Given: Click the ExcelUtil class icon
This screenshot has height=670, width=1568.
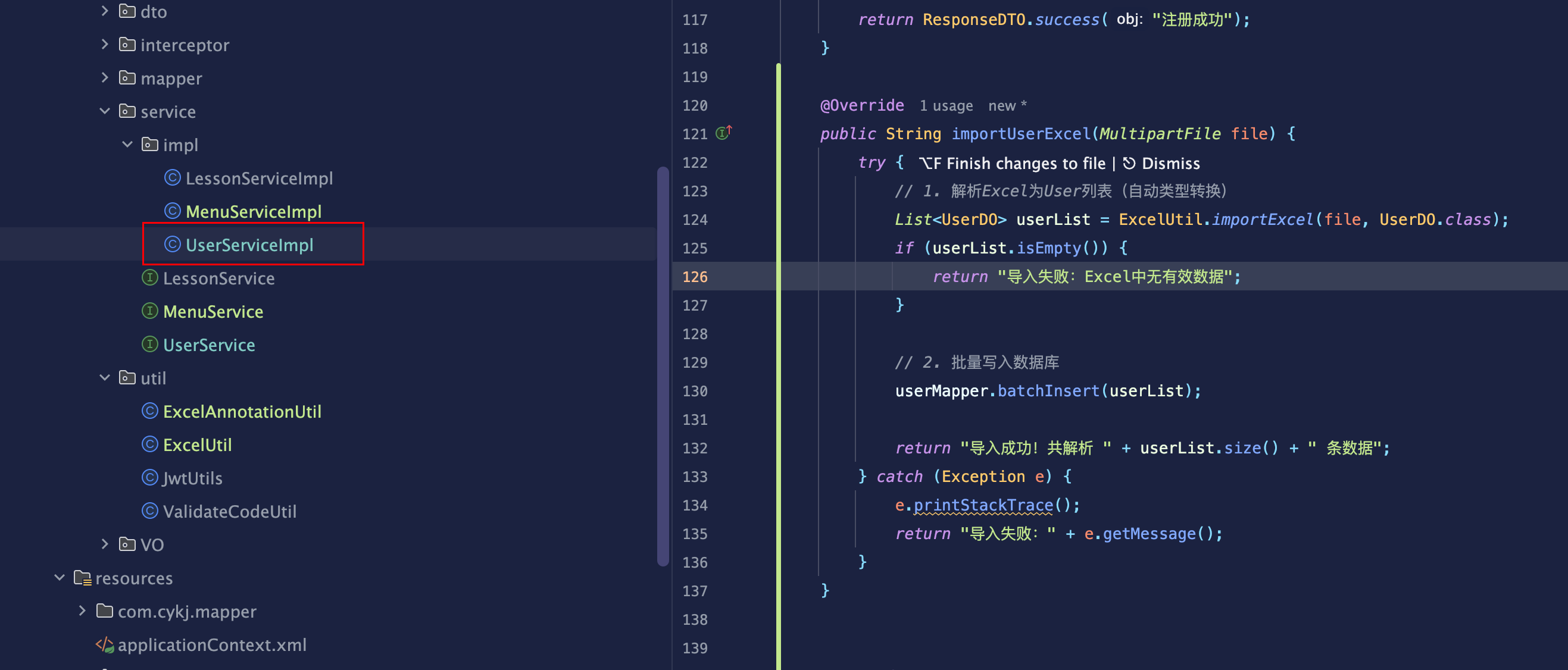Looking at the screenshot, I should point(150,444).
